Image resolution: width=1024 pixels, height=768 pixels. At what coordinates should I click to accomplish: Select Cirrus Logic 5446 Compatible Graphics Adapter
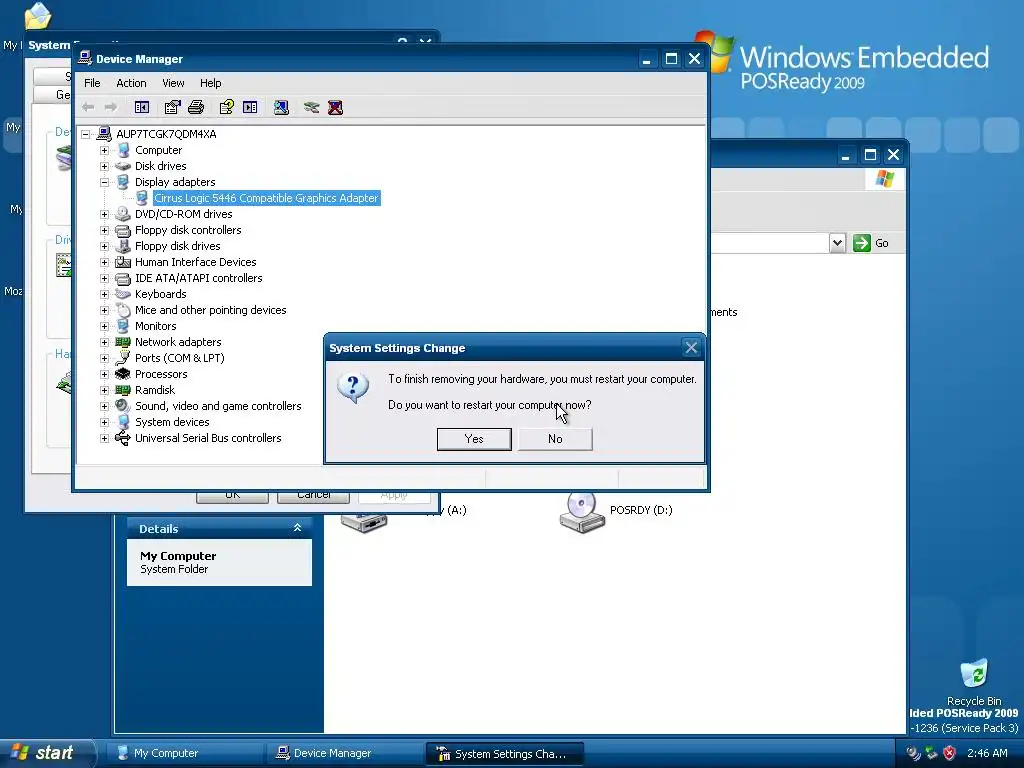pyautogui.click(x=266, y=198)
